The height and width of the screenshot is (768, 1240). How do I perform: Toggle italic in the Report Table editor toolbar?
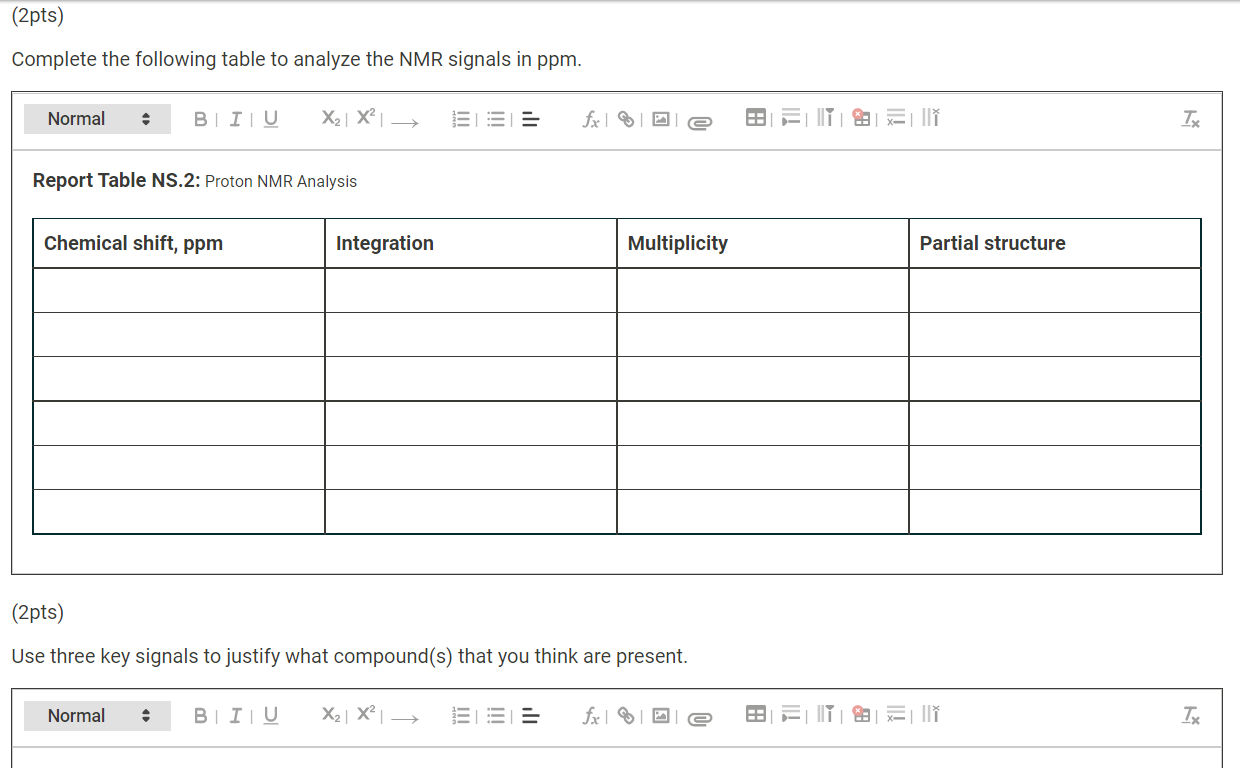pos(235,119)
